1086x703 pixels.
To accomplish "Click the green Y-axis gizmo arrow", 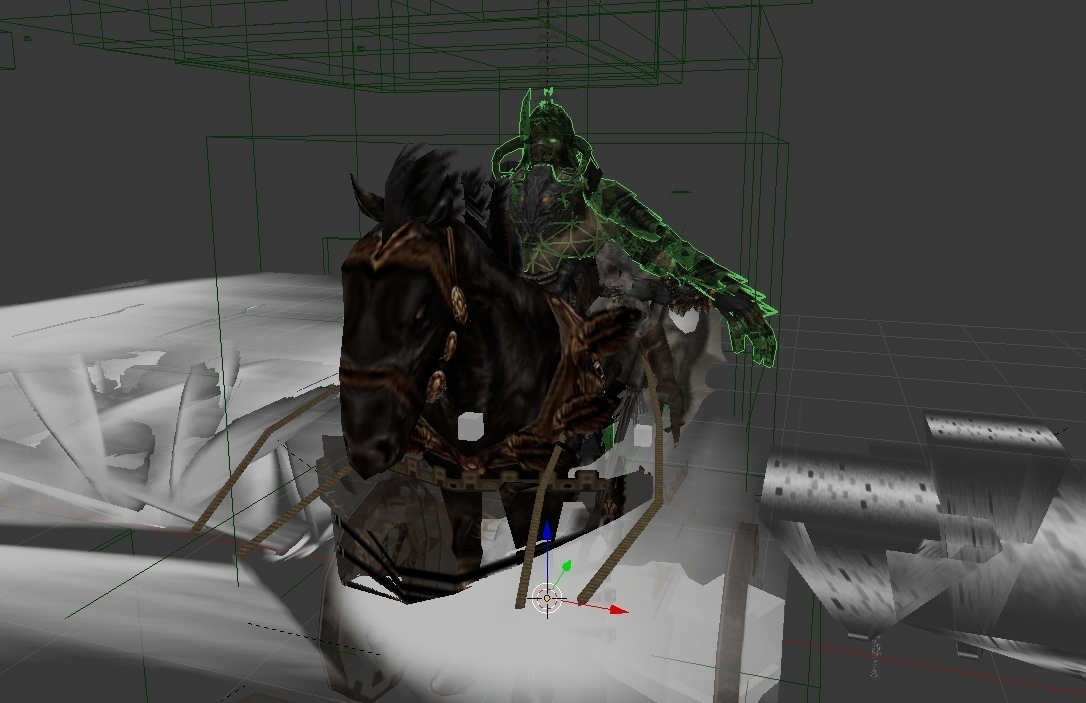I will click(565, 568).
